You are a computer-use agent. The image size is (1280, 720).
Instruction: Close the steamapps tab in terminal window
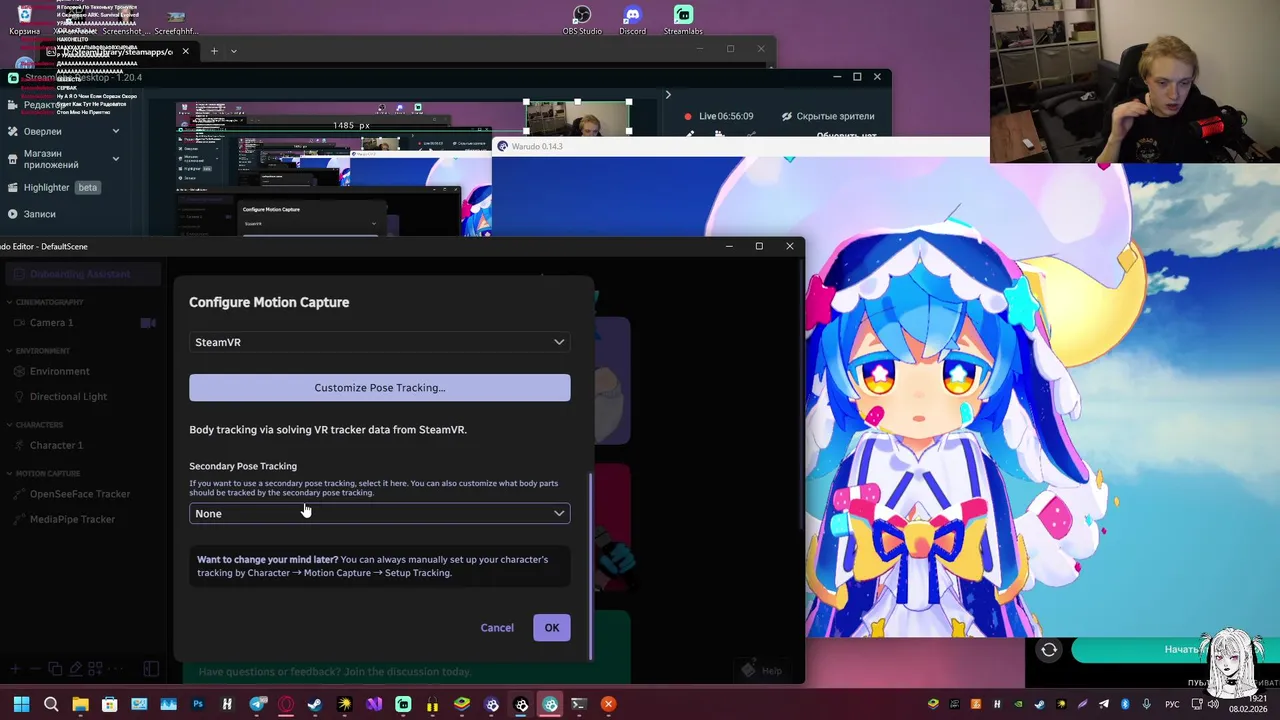(185, 51)
